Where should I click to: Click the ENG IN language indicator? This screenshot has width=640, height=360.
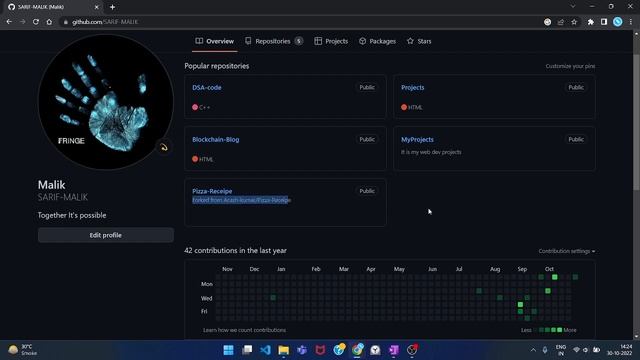[561, 350]
